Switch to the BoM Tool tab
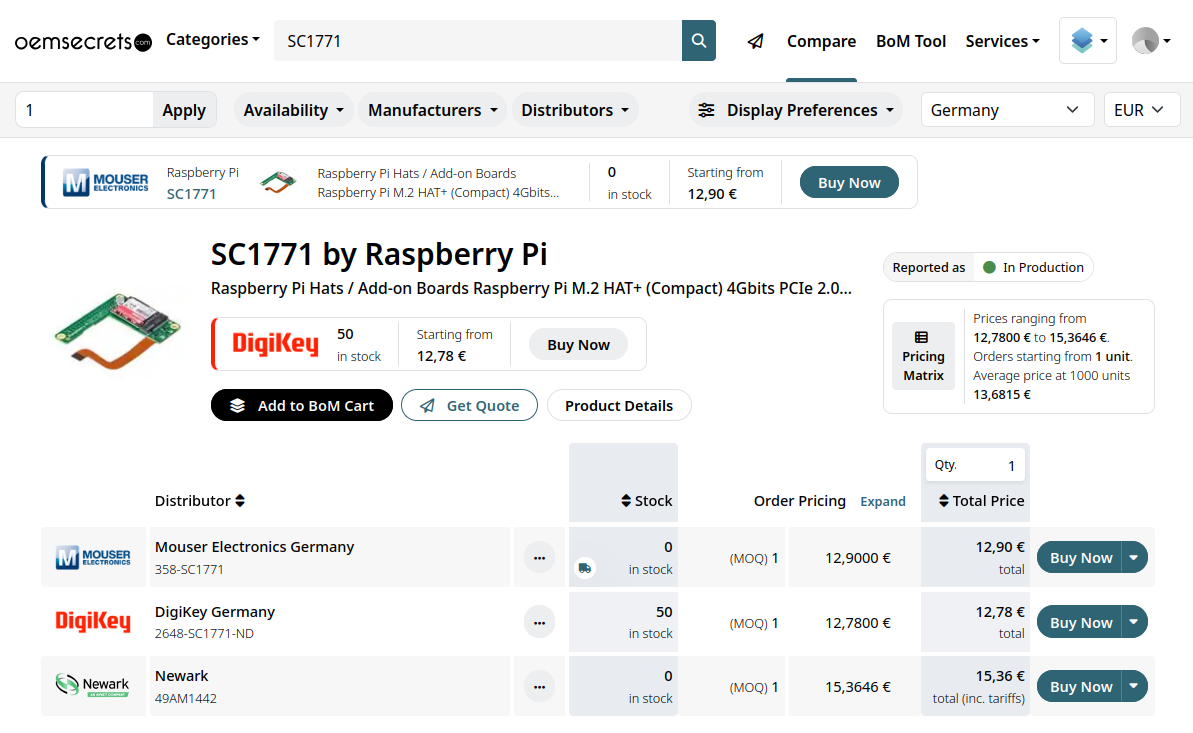Viewport: 1193px width, 733px height. [x=910, y=41]
